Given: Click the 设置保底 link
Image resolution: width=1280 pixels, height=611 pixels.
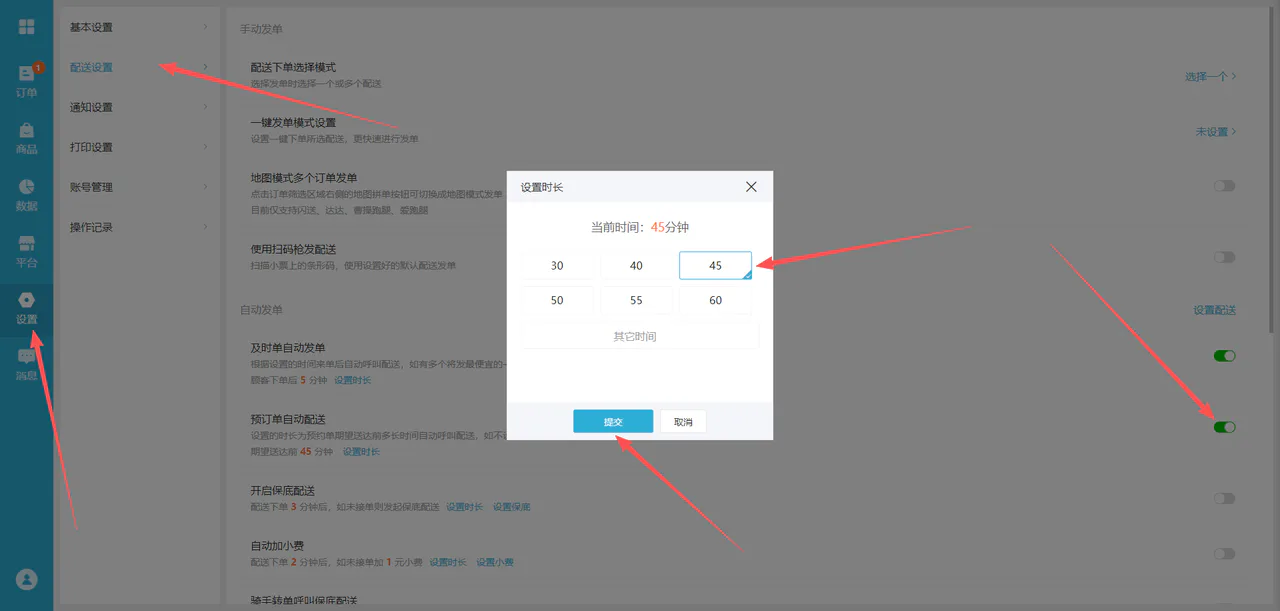Looking at the screenshot, I should (x=511, y=507).
